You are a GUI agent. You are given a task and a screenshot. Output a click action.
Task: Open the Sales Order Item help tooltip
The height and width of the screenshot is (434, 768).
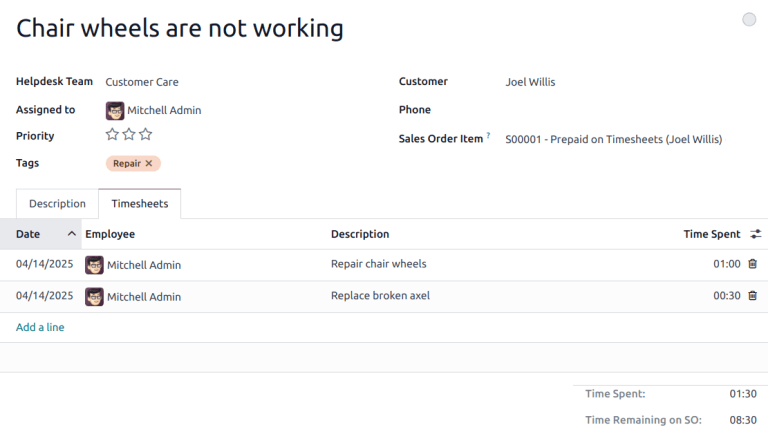click(x=489, y=135)
